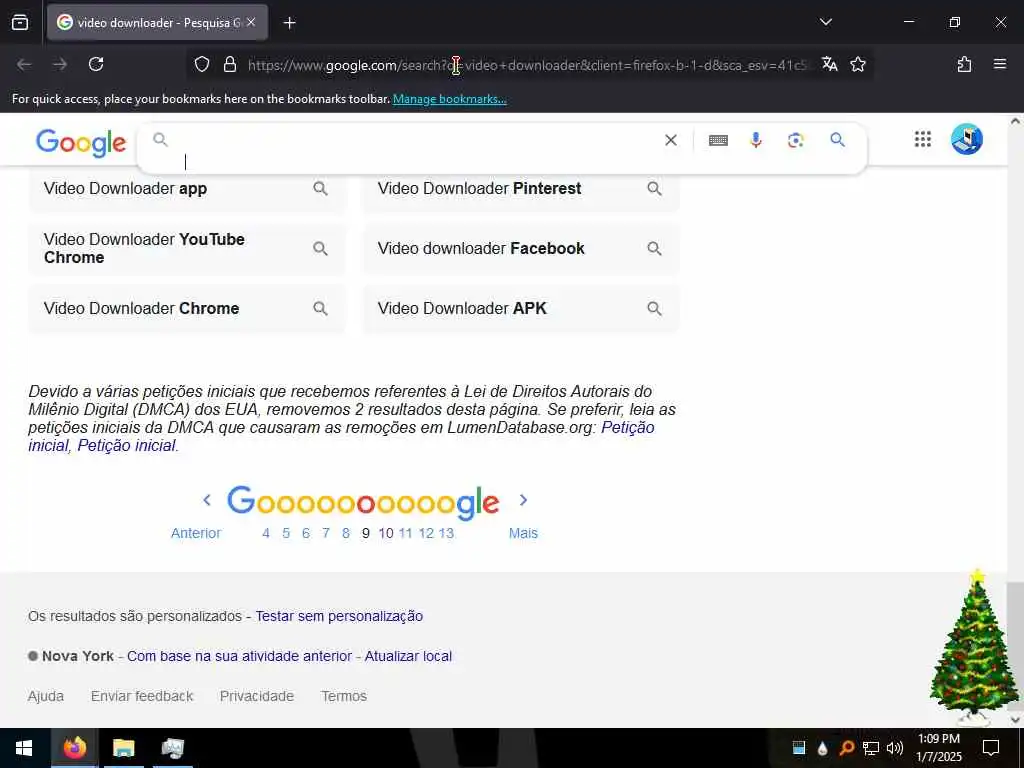Open File Explorer from taskbar
The width and height of the screenshot is (1024, 768).
[x=123, y=748]
